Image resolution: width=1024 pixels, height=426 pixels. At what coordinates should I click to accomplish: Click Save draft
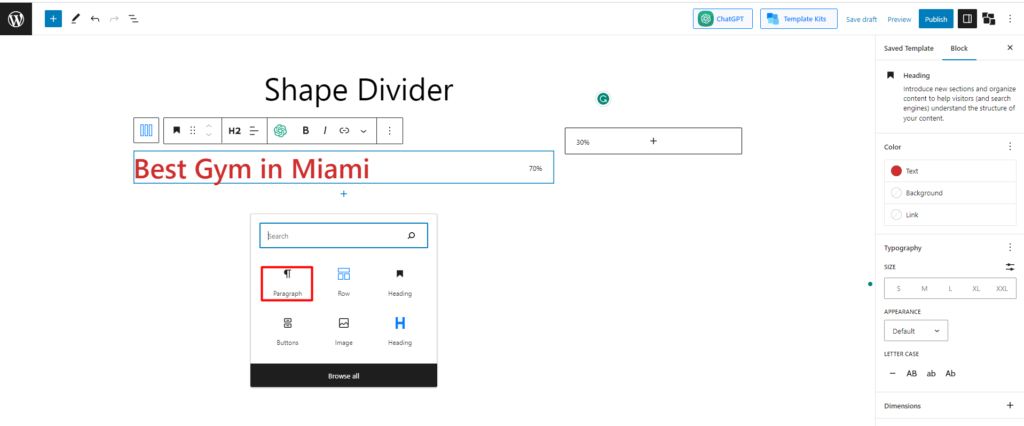[x=861, y=20]
